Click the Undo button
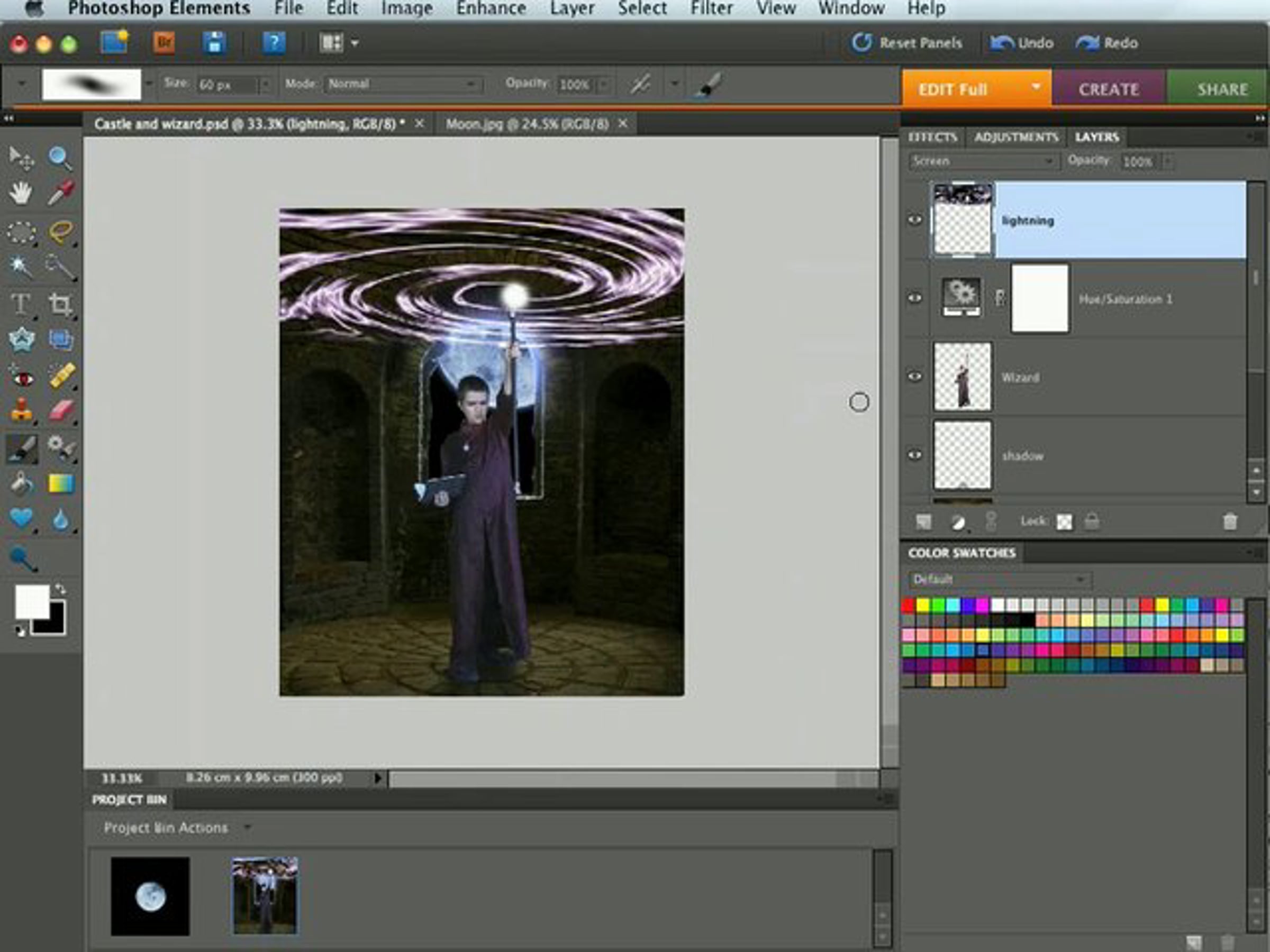This screenshot has height=952, width=1270. click(x=1022, y=43)
